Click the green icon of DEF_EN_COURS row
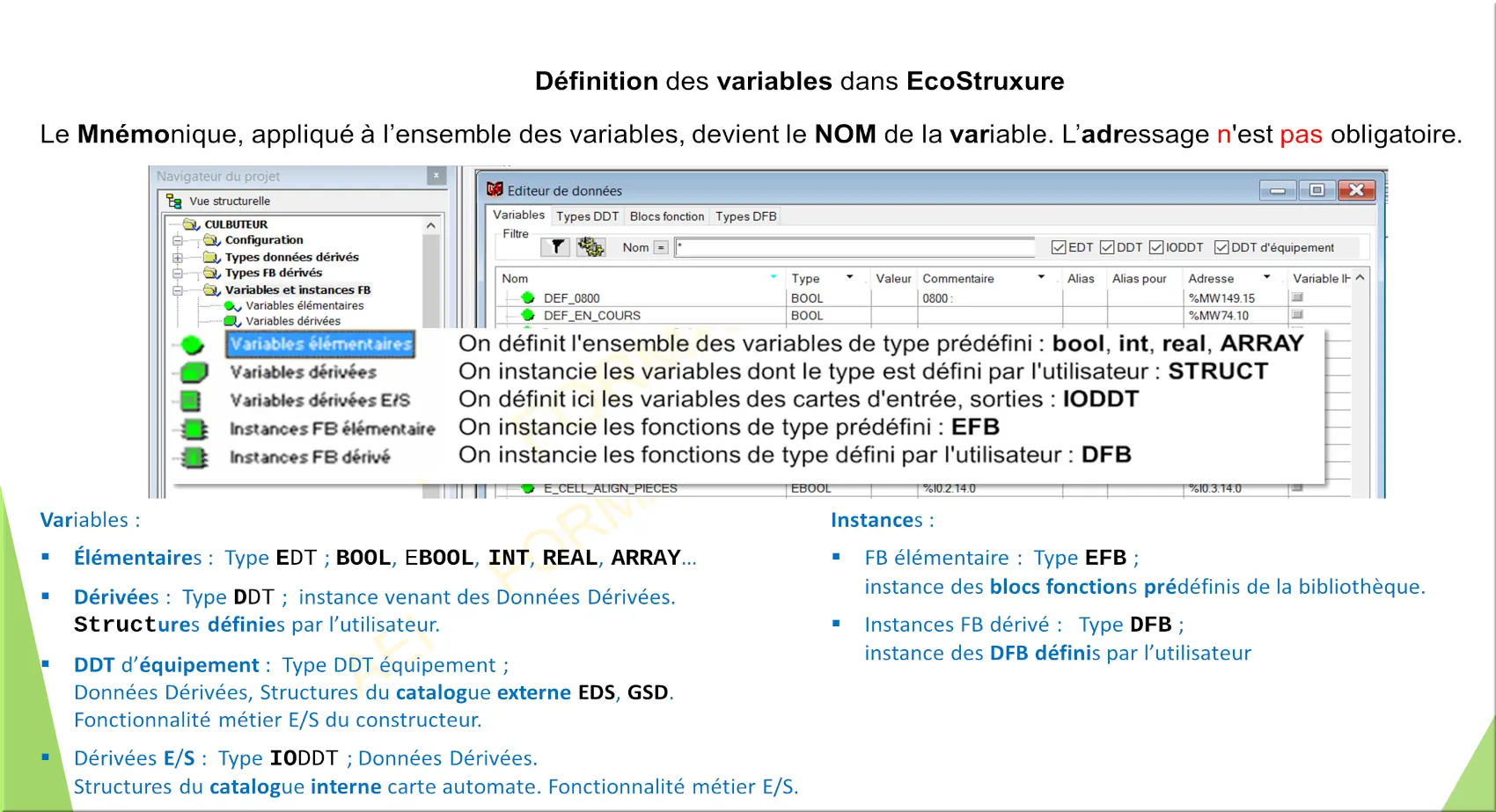Image resolution: width=1496 pixels, height=812 pixels. pos(528,315)
